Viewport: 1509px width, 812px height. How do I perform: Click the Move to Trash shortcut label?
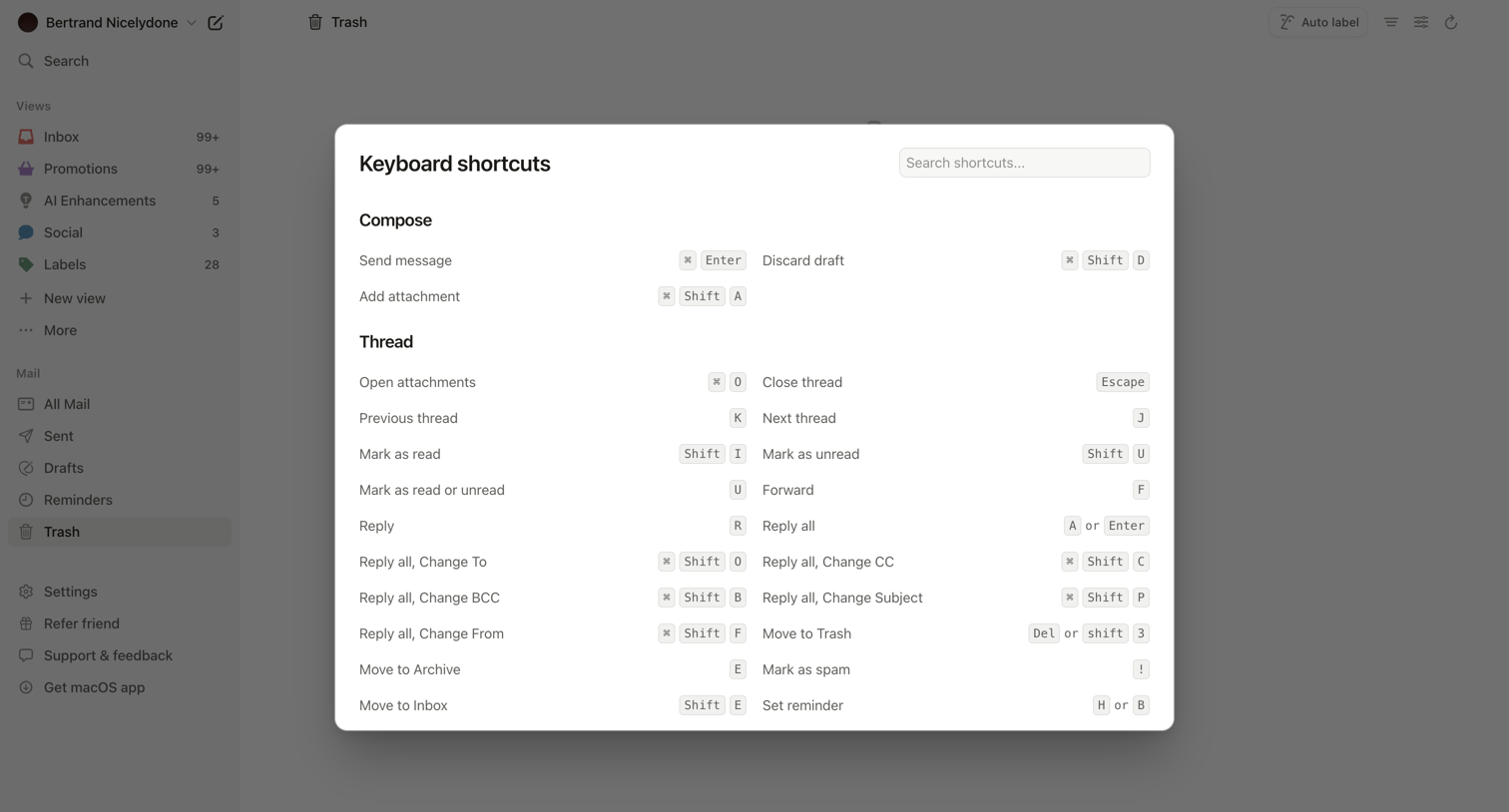(806, 633)
